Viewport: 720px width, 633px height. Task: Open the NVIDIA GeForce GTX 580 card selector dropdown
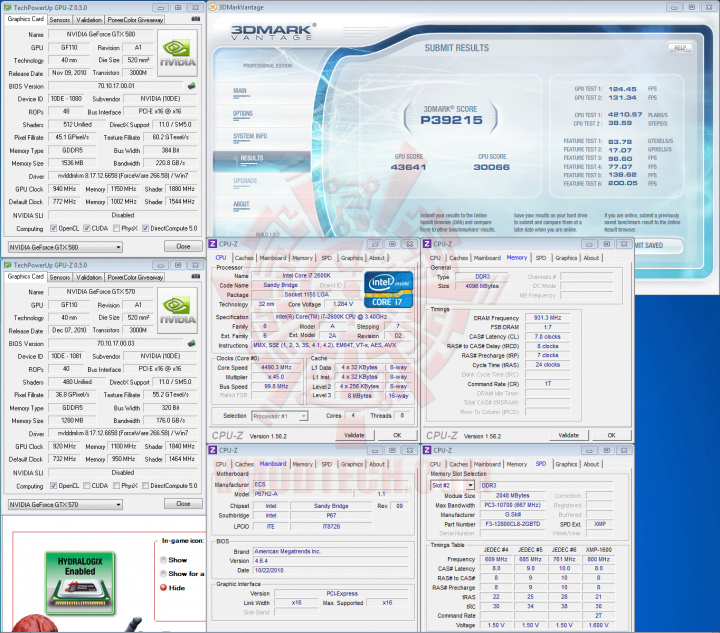[x=65, y=247]
